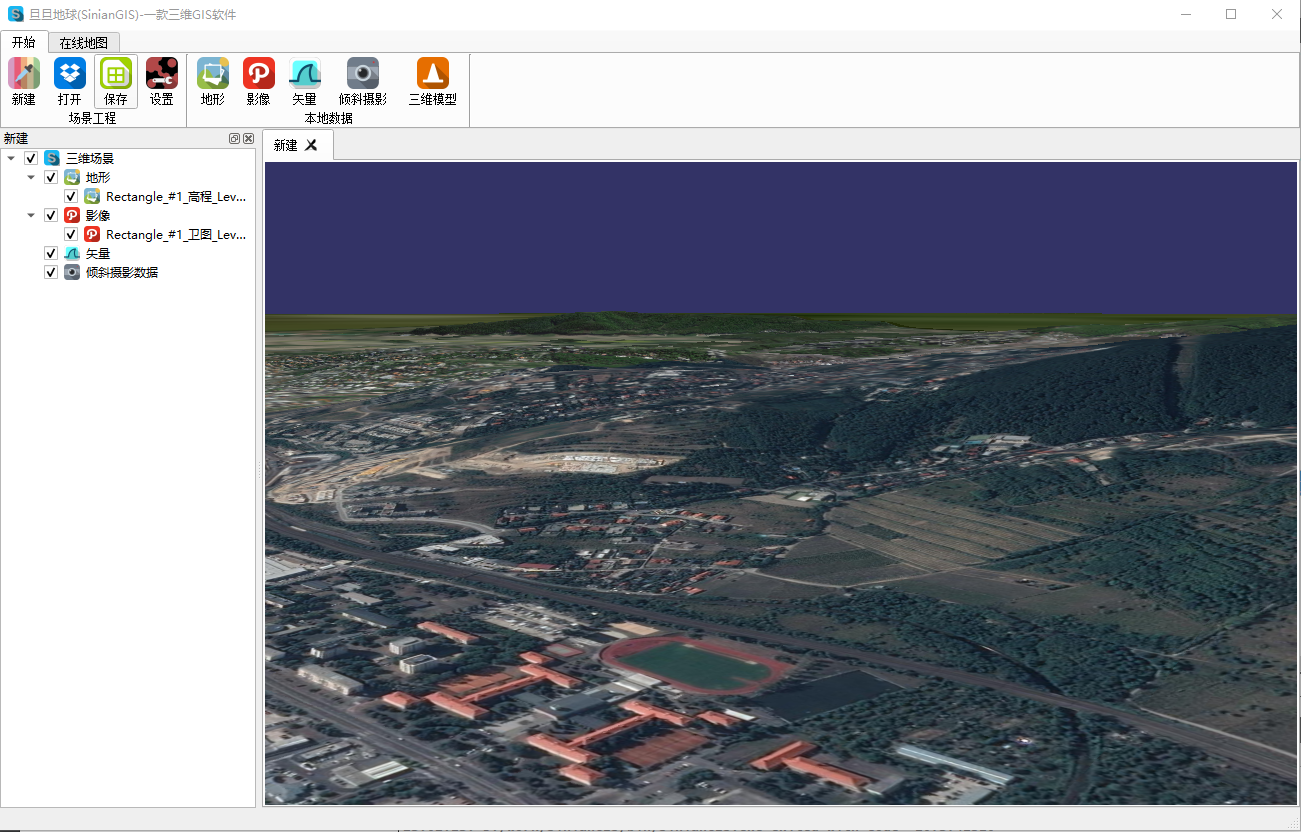Image resolution: width=1301 pixels, height=832 pixels.
Task: Open a scene with 打开 icon
Action: pos(70,73)
